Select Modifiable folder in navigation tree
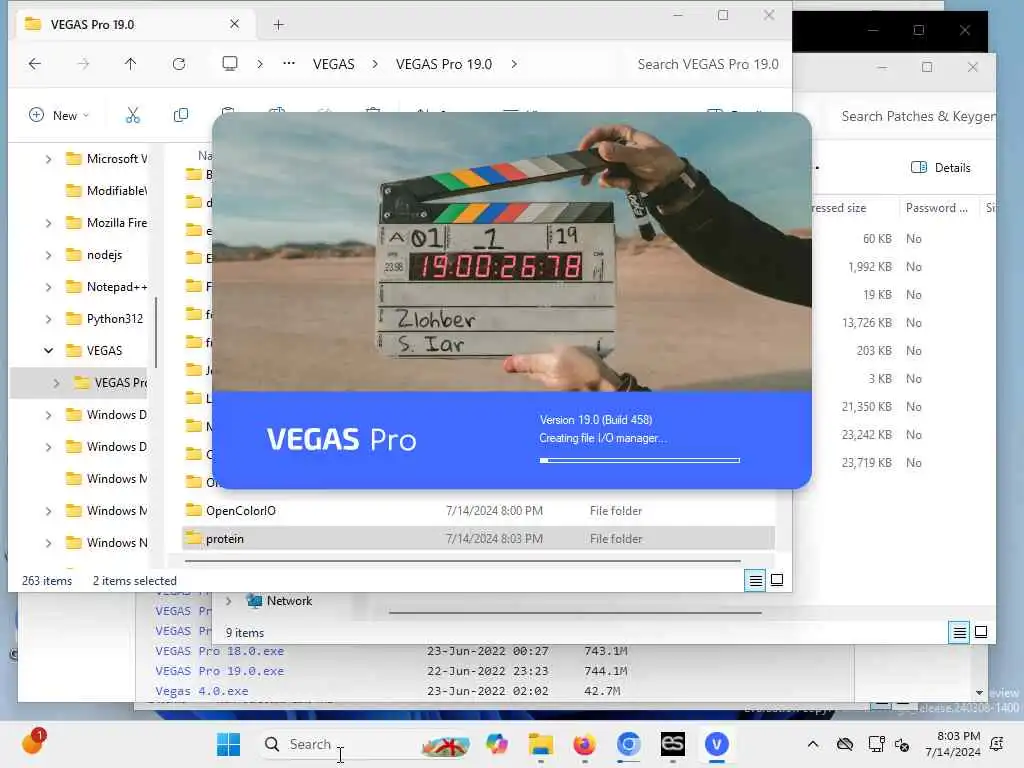The width and height of the screenshot is (1024, 768). pos(108,191)
